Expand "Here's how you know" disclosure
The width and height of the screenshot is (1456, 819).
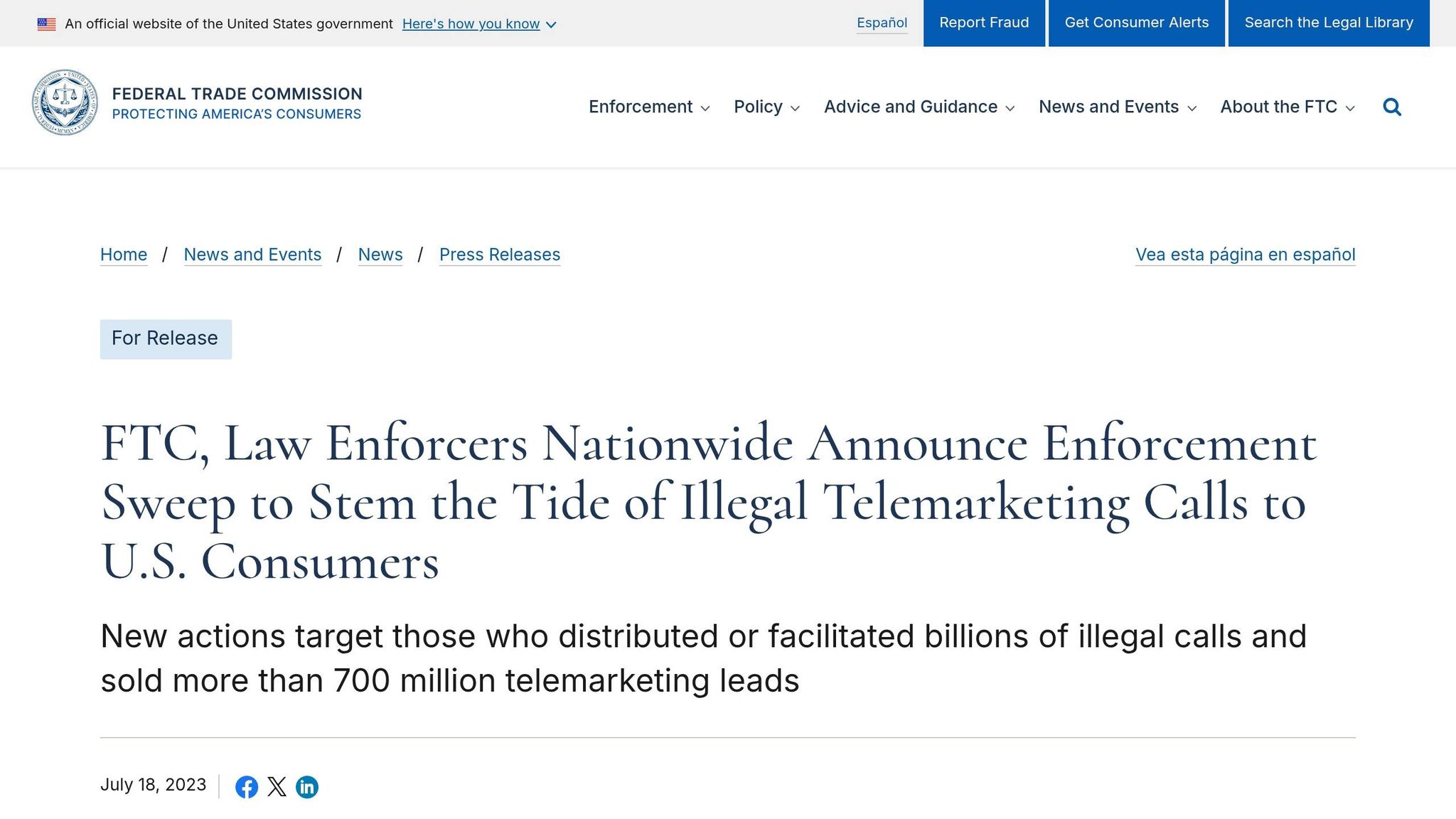(478, 24)
